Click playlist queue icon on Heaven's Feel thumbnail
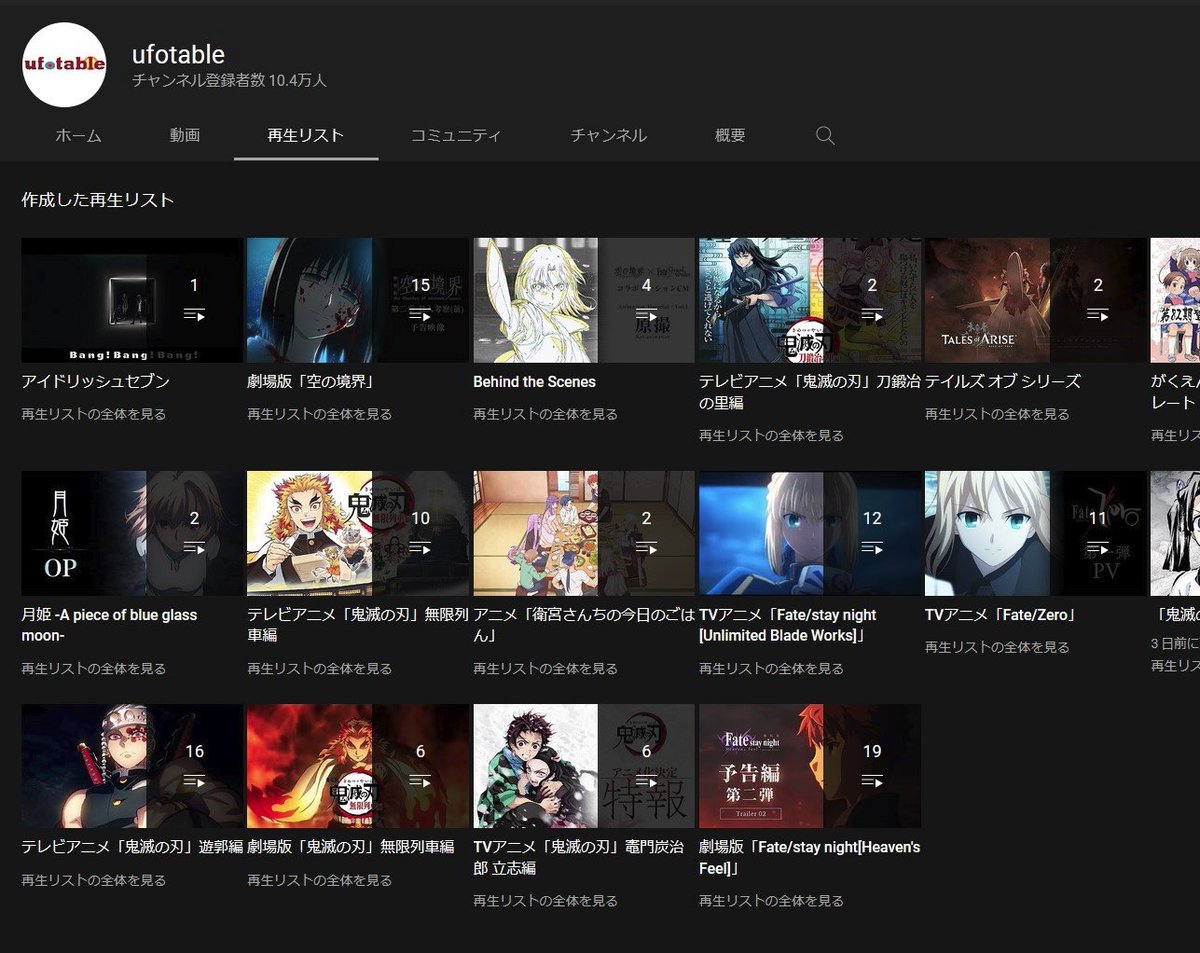This screenshot has height=953, width=1200. pos(872,781)
